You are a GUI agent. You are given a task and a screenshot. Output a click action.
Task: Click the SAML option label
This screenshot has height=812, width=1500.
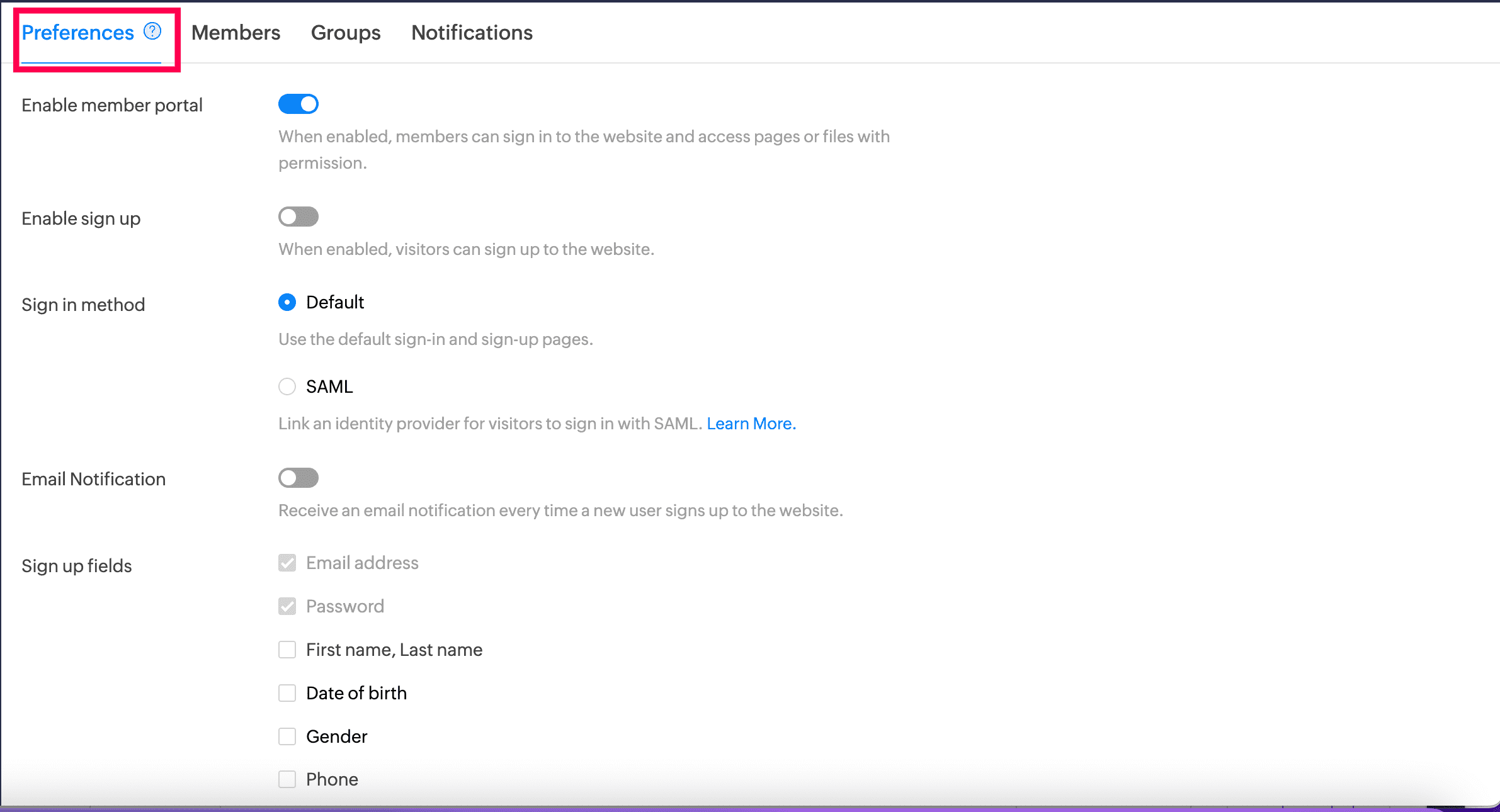click(x=329, y=386)
